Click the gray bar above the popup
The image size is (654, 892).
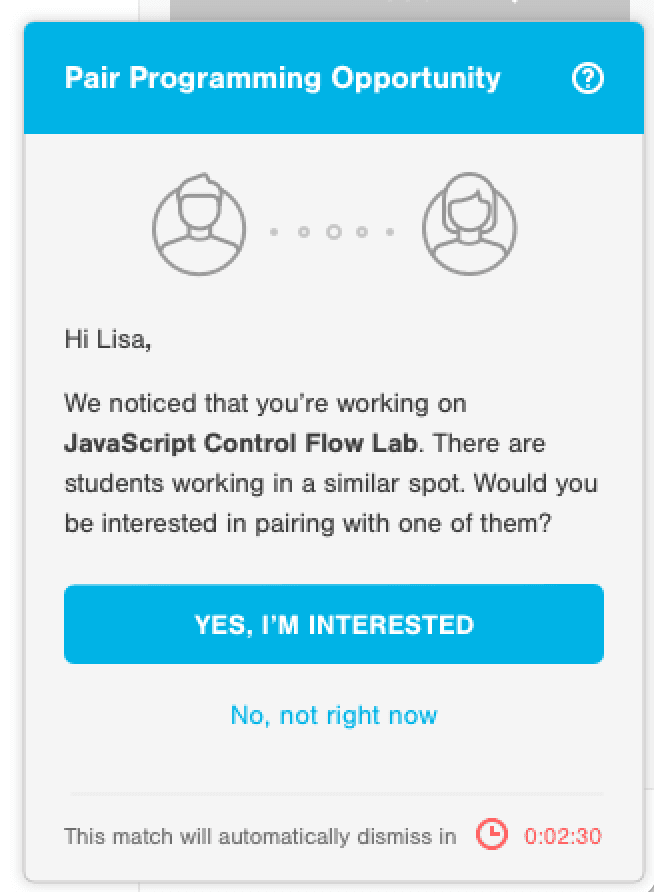pyautogui.click(x=400, y=10)
